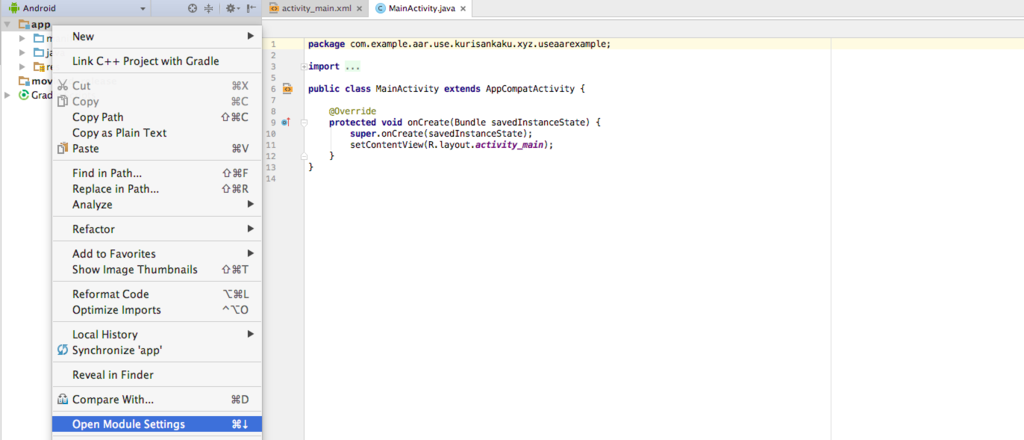Choose Link C++ Project with Gradle
Screen dimensions: 1024x440
(157, 61)
